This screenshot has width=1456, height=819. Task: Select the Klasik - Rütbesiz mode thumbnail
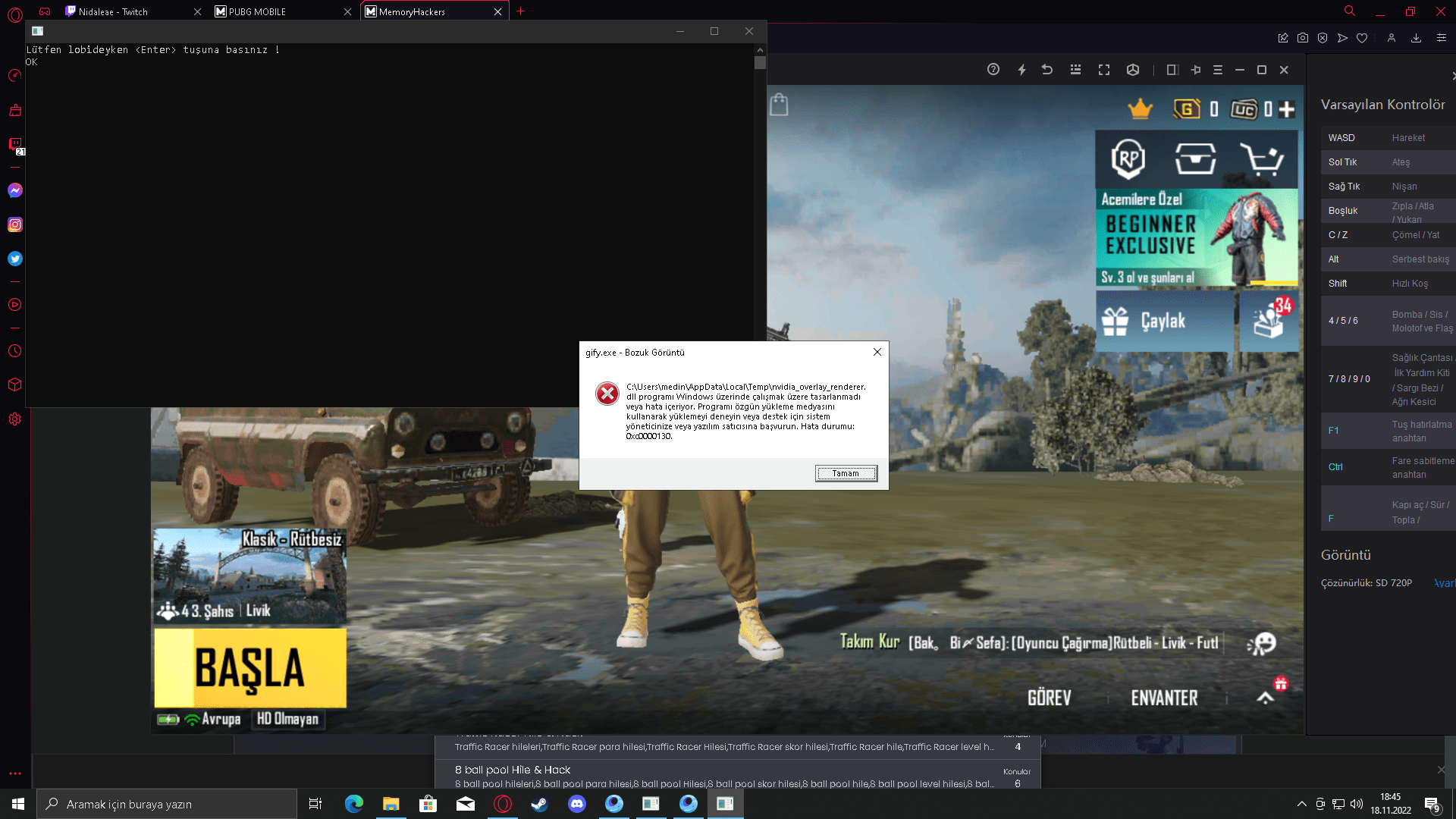point(250,576)
